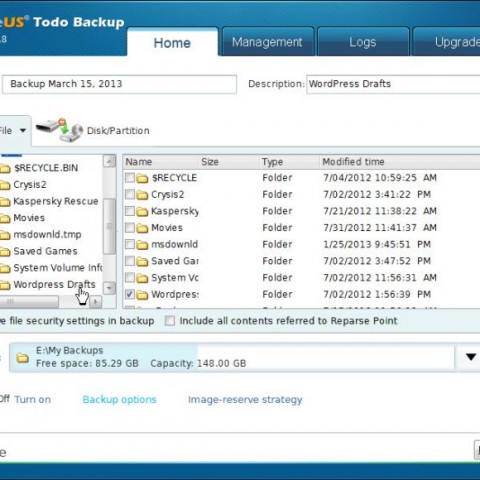The height and width of the screenshot is (480, 480).
Task: Click the Movies folder icon in file list
Action: pyautogui.click(x=142, y=228)
